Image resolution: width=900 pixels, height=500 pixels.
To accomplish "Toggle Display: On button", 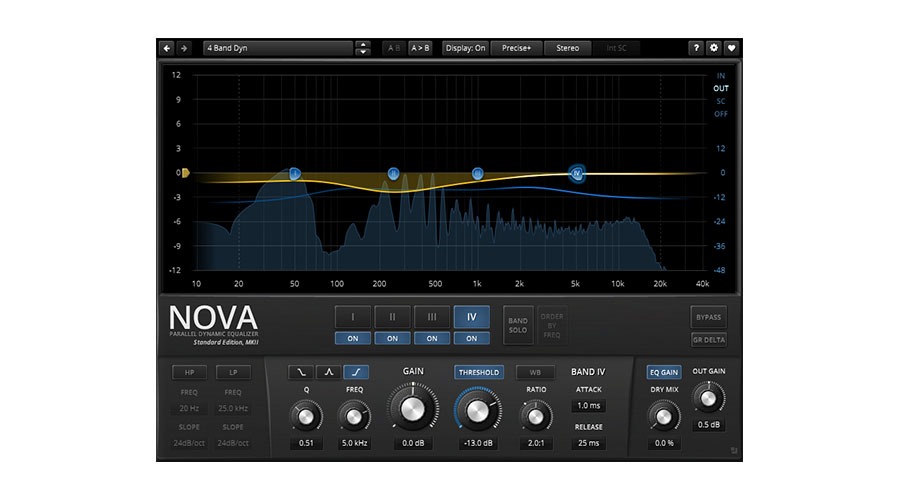I will point(465,48).
